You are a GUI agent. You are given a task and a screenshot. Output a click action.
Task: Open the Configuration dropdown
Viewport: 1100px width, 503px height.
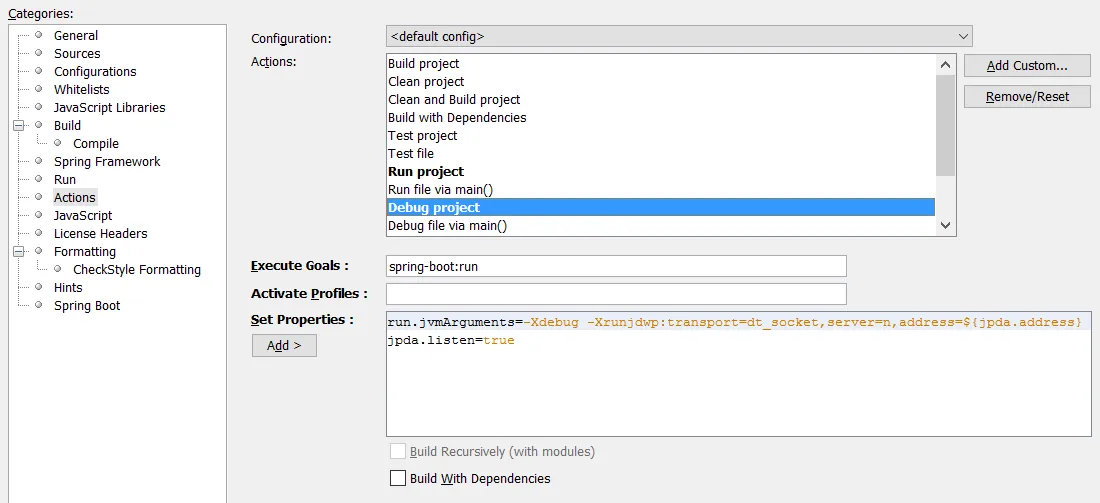[679, 36]
